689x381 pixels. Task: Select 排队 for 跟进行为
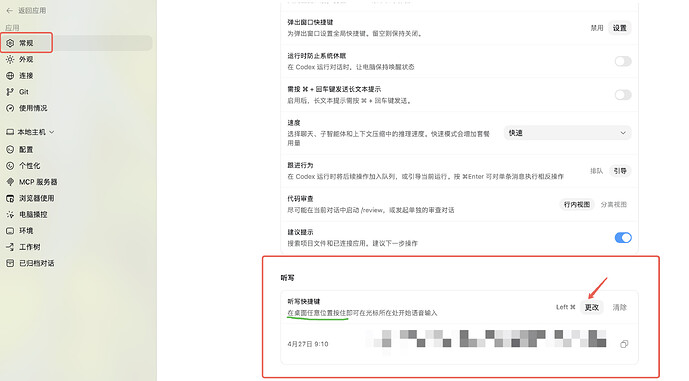point(596,171)
